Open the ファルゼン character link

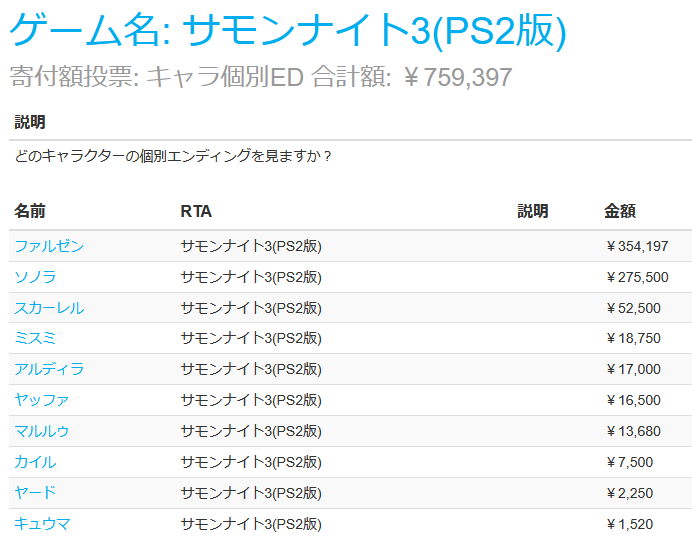pos(49,246)
